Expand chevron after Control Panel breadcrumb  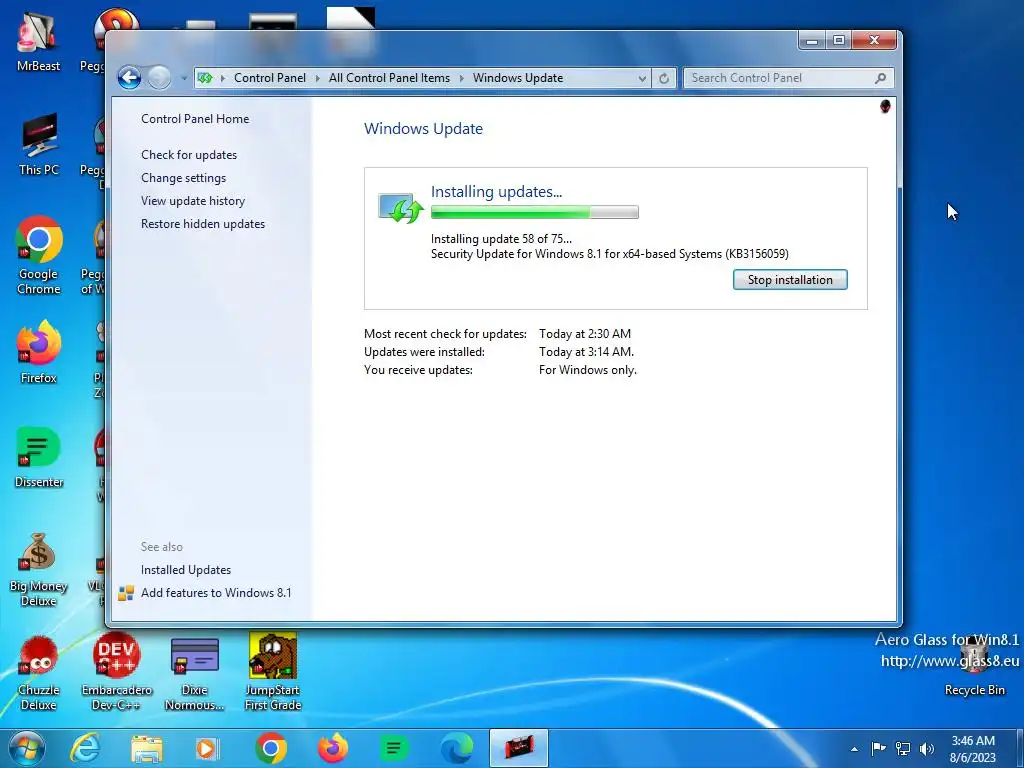click(317, 78)
